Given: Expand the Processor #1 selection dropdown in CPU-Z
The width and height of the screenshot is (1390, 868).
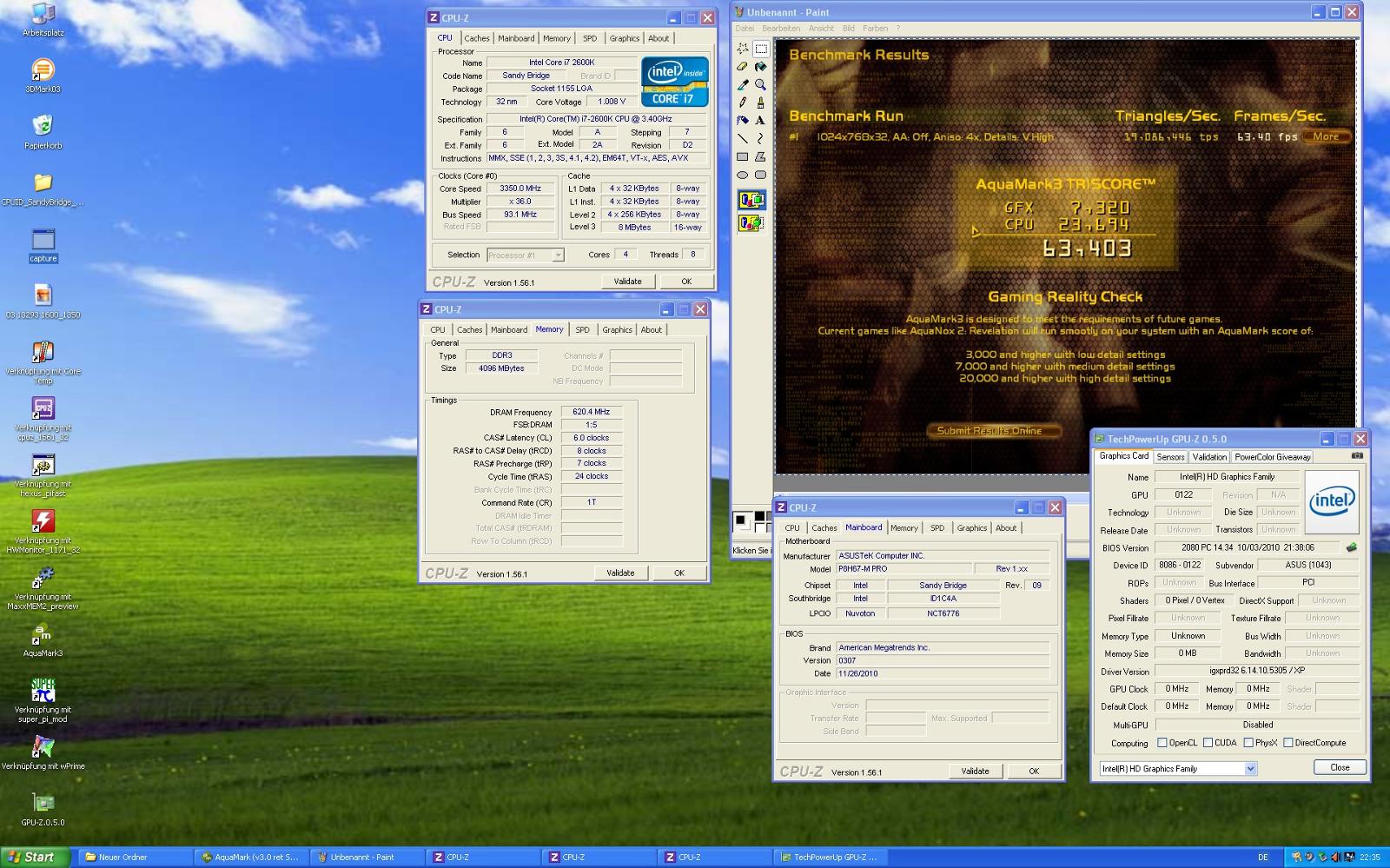Looking at the screenshot, I should tap(558, 255).
